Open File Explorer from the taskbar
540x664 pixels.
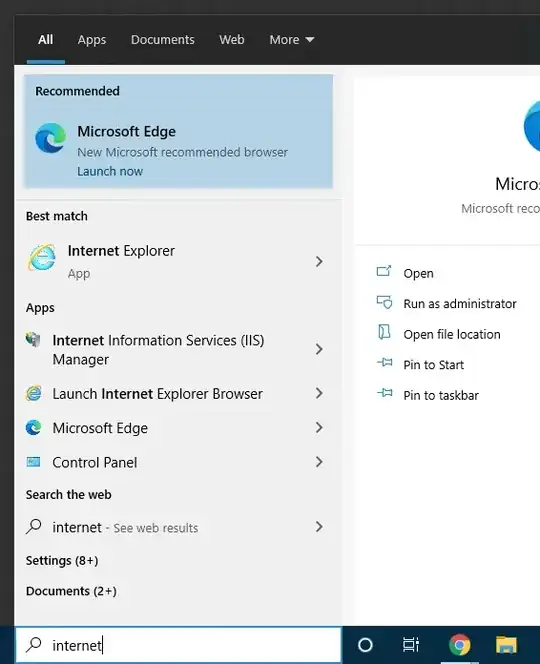(507, 645)
